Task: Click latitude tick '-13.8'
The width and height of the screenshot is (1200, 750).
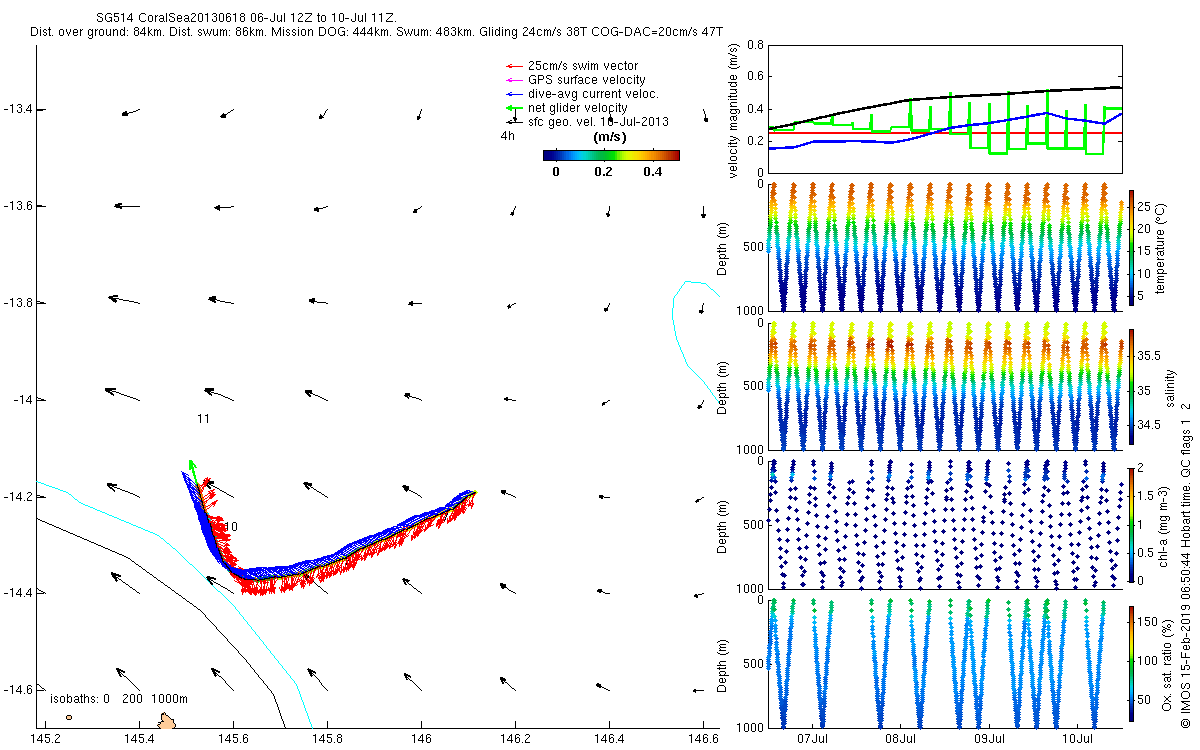Action: [17, 303]
